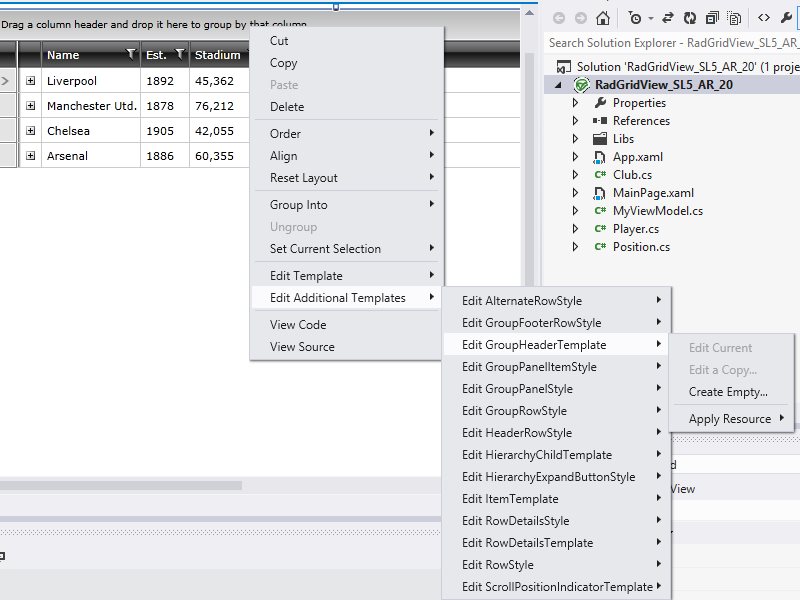Open the Reset Layout submenu

coord(346,178)
